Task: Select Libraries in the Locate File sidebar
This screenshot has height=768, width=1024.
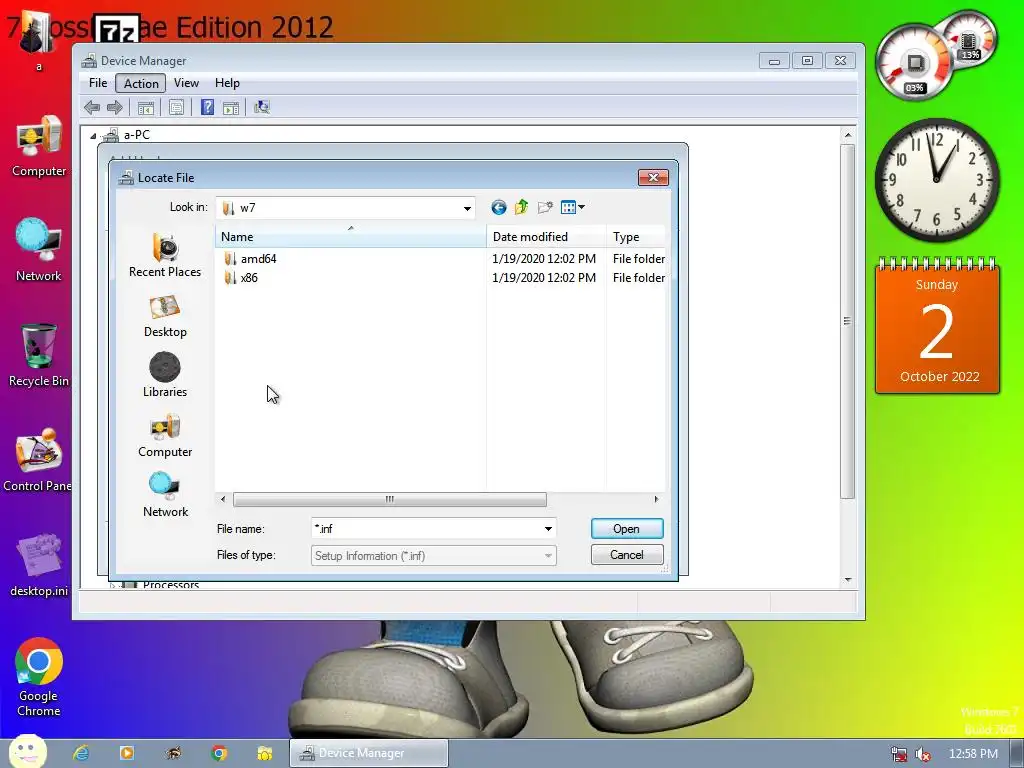Action: click(165, 375)
